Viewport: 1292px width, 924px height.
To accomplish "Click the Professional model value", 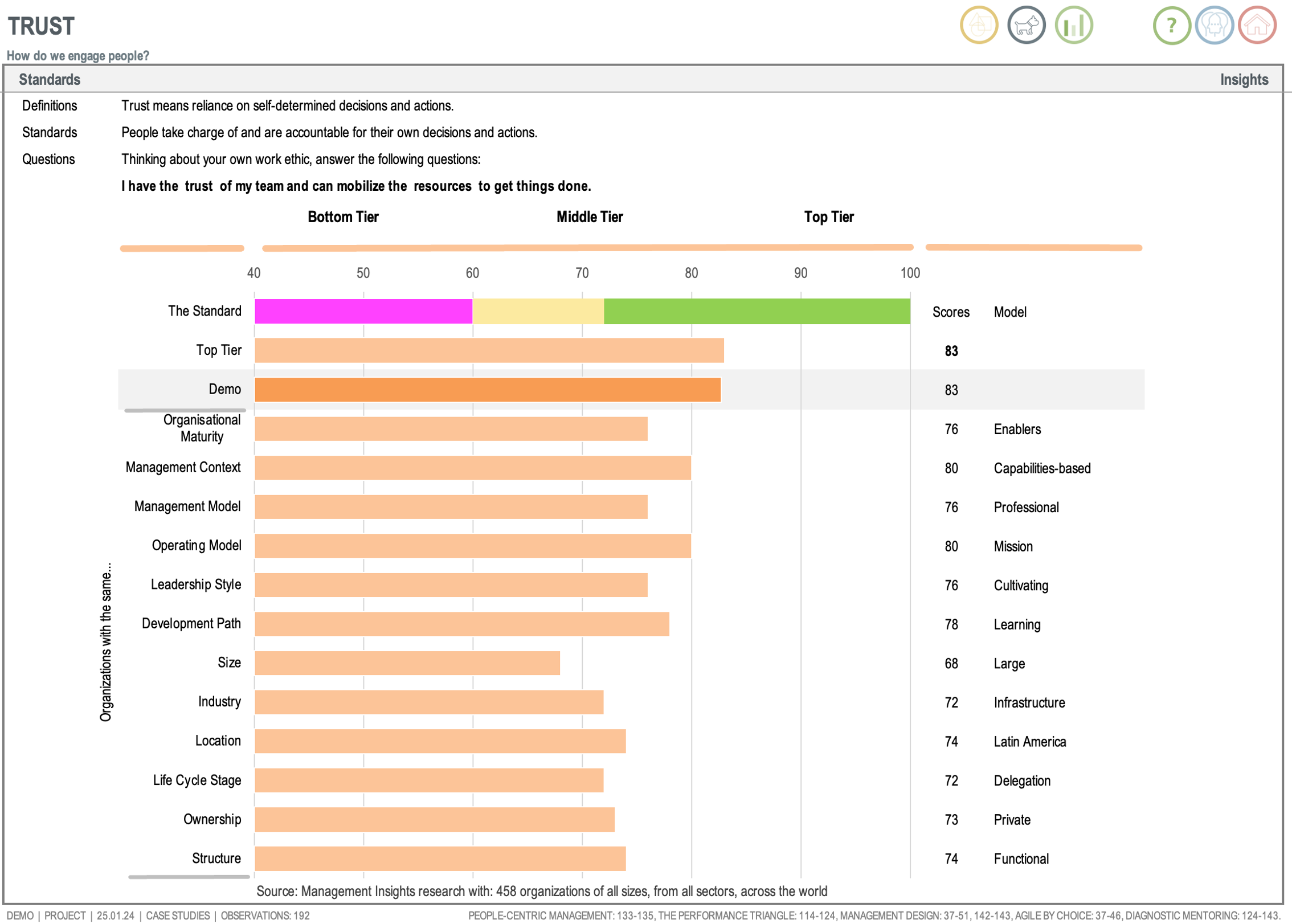I will tap(1026, 507).
